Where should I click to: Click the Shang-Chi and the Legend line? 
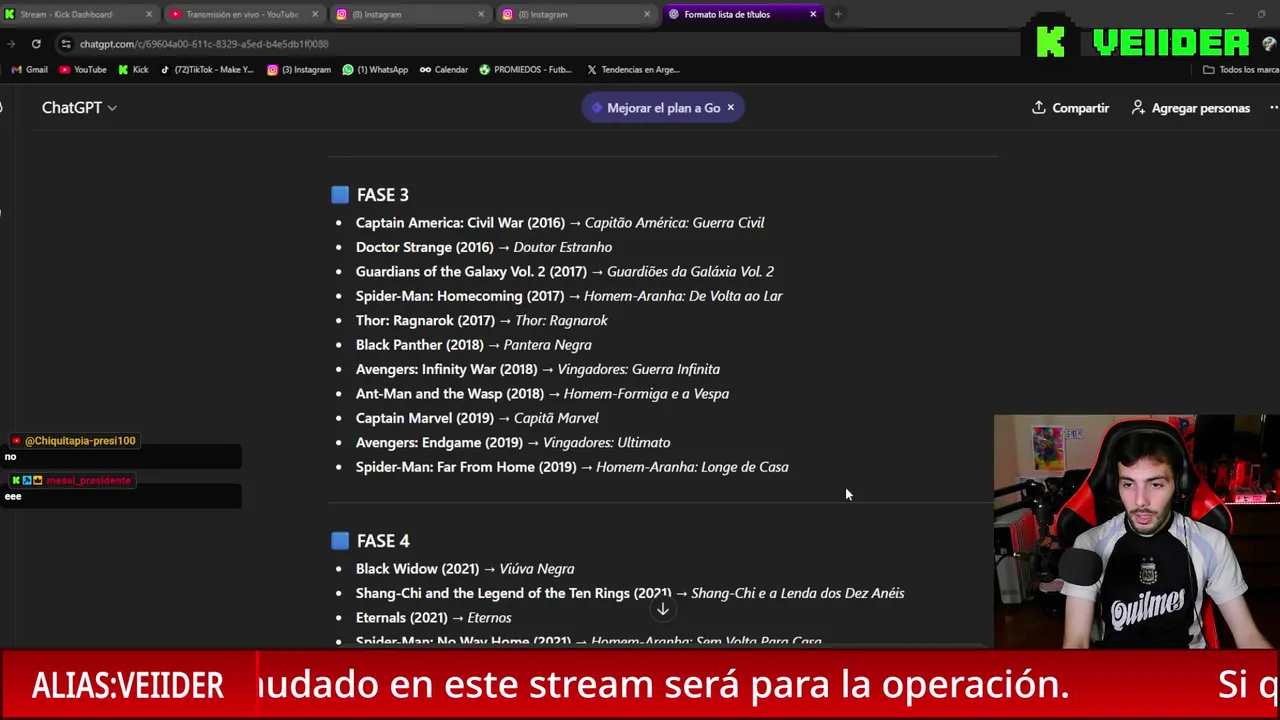coord(630,593)
